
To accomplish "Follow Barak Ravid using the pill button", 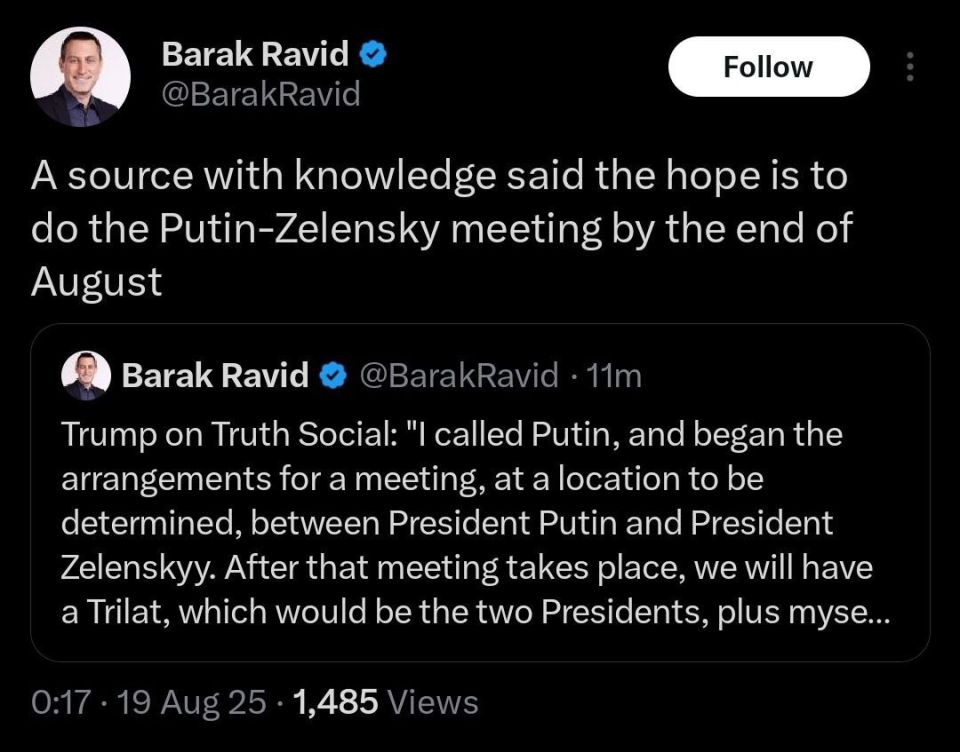I will coord(768,67).
